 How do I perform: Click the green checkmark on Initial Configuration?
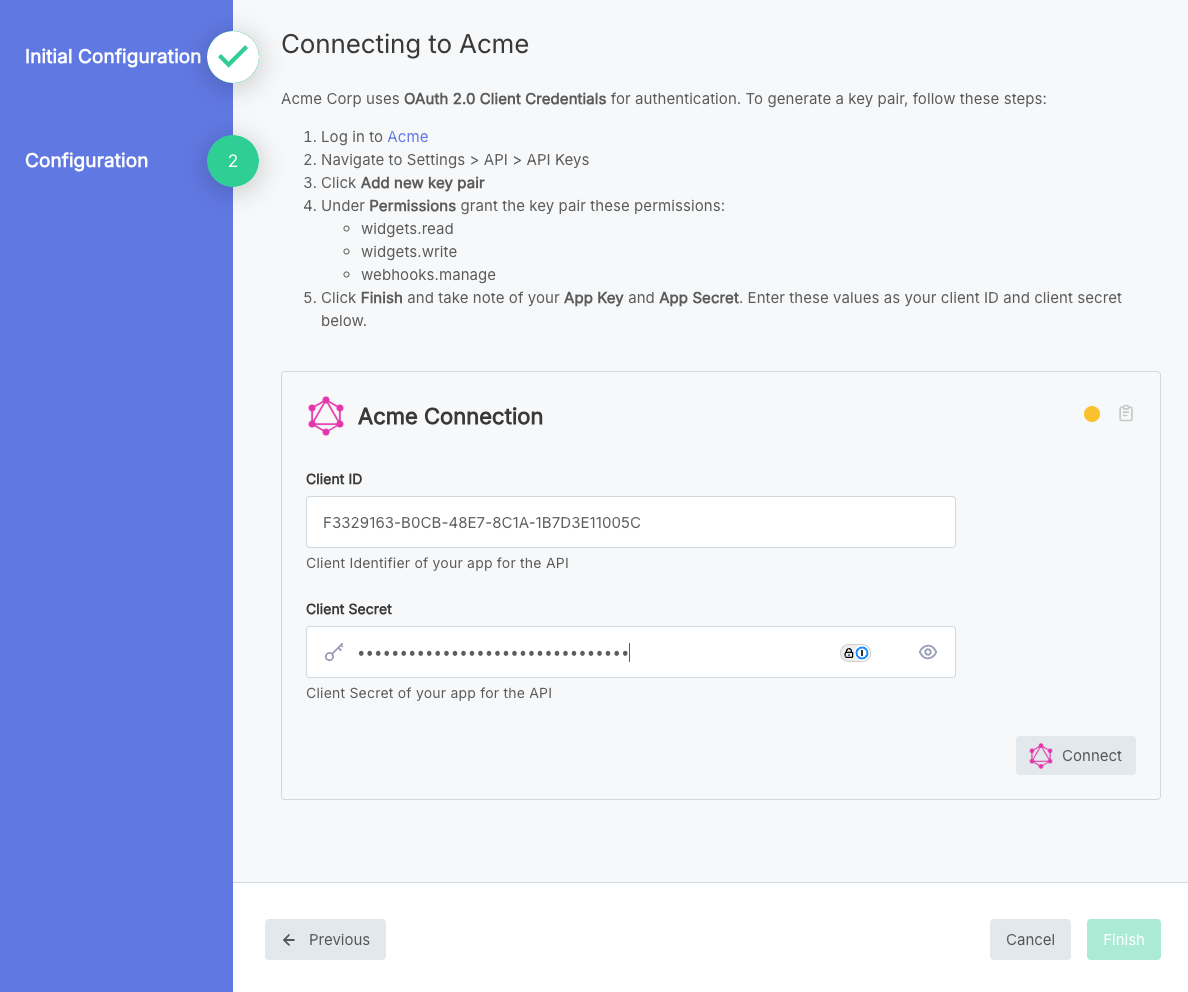point(232,57)
